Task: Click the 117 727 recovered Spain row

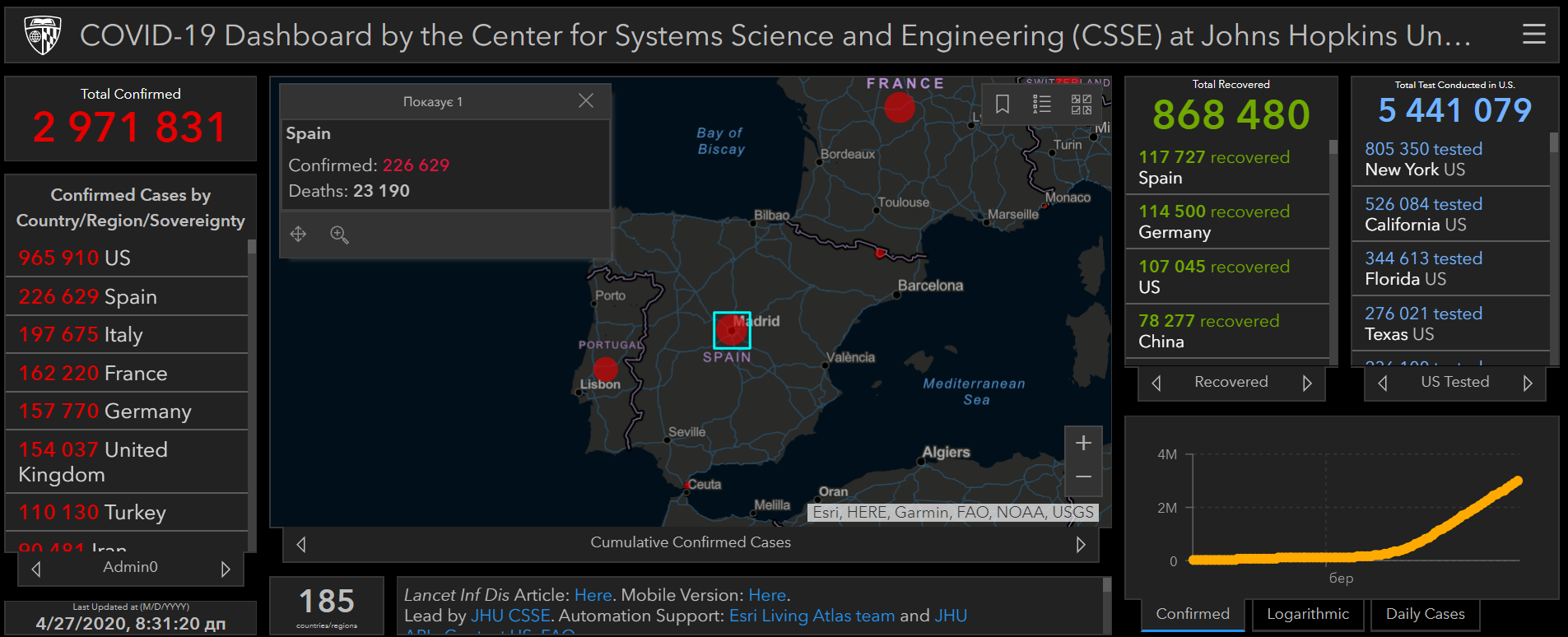Action: (x=1226, y=167)
